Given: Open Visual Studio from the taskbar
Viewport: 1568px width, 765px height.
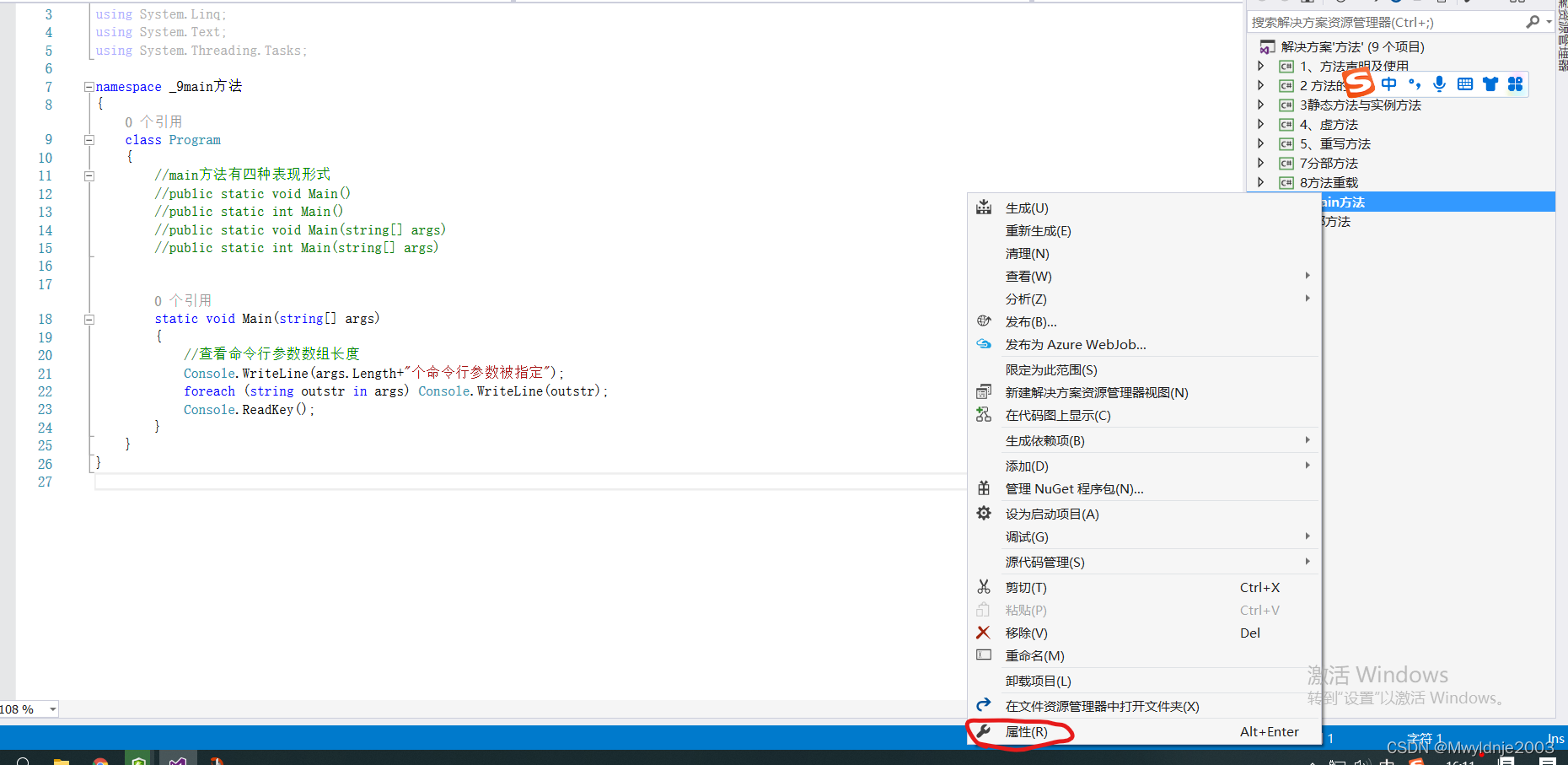Looking at the screenshot, I should click(177, 760).
